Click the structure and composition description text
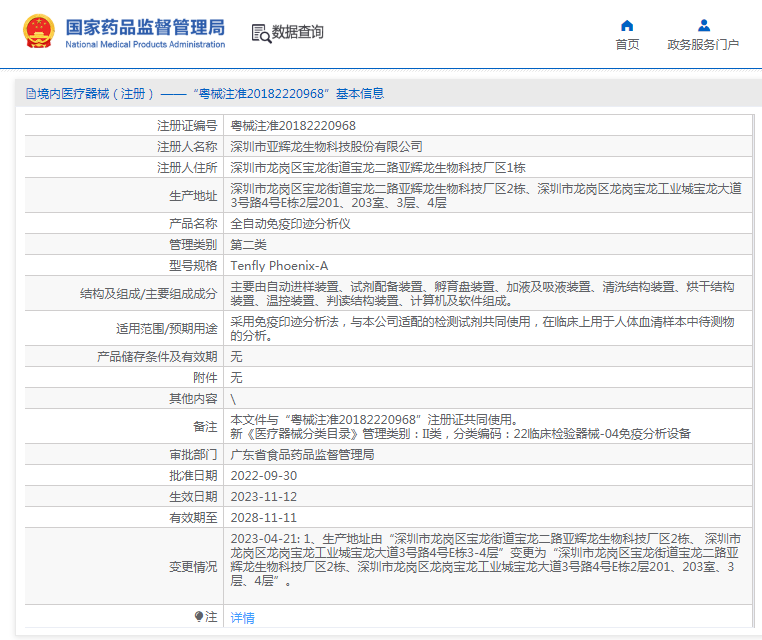The height and width of the screenshot is (640, 762). 482,294
